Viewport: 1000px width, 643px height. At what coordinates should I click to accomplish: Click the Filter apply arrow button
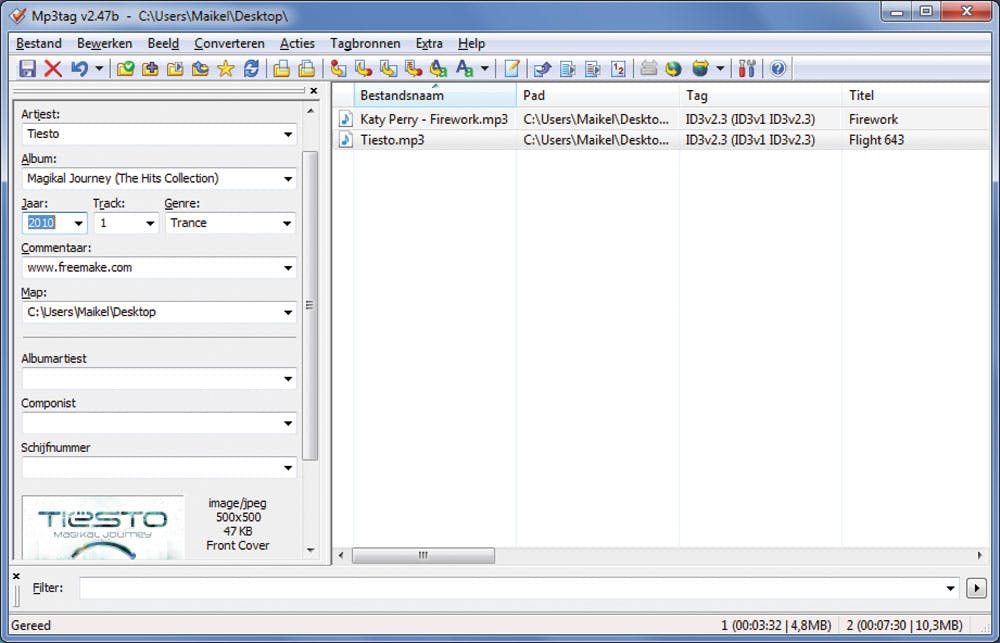976,588
